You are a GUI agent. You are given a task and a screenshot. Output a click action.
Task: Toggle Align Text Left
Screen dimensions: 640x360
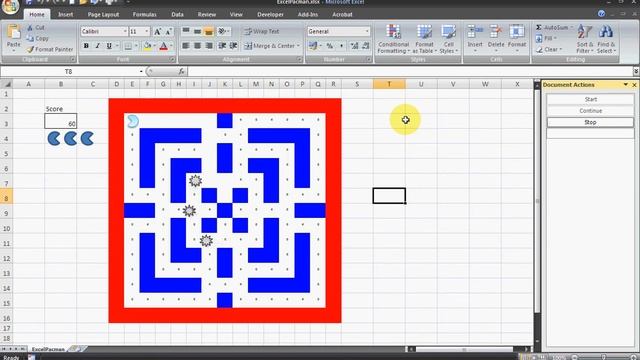[186, 46]
